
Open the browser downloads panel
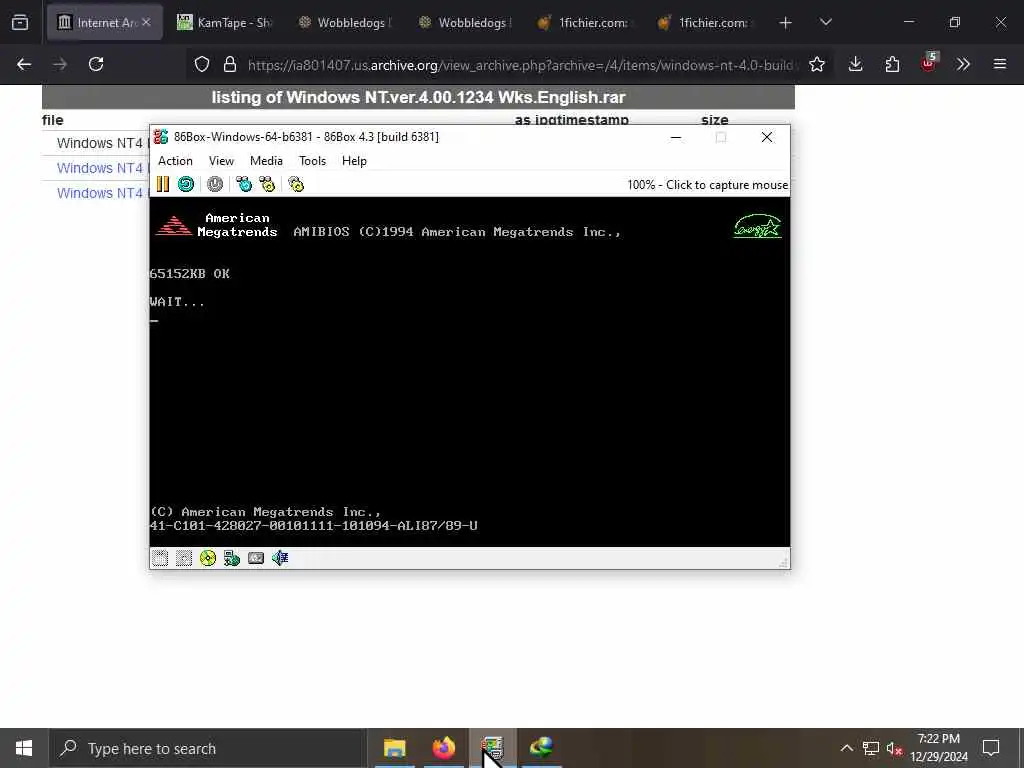point(856,64)
